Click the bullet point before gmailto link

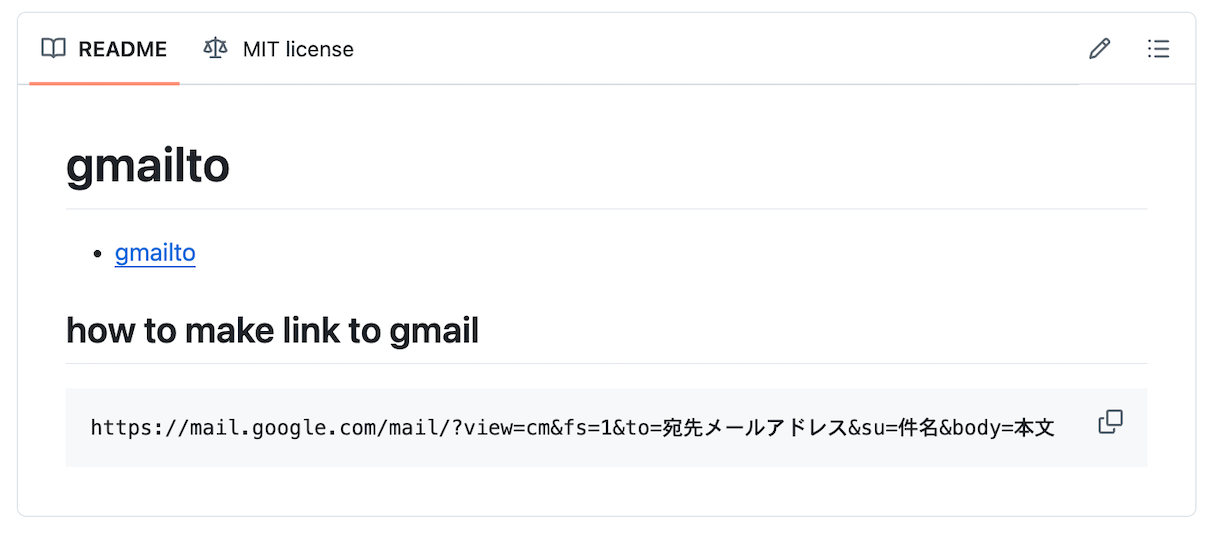coord(97,254)
